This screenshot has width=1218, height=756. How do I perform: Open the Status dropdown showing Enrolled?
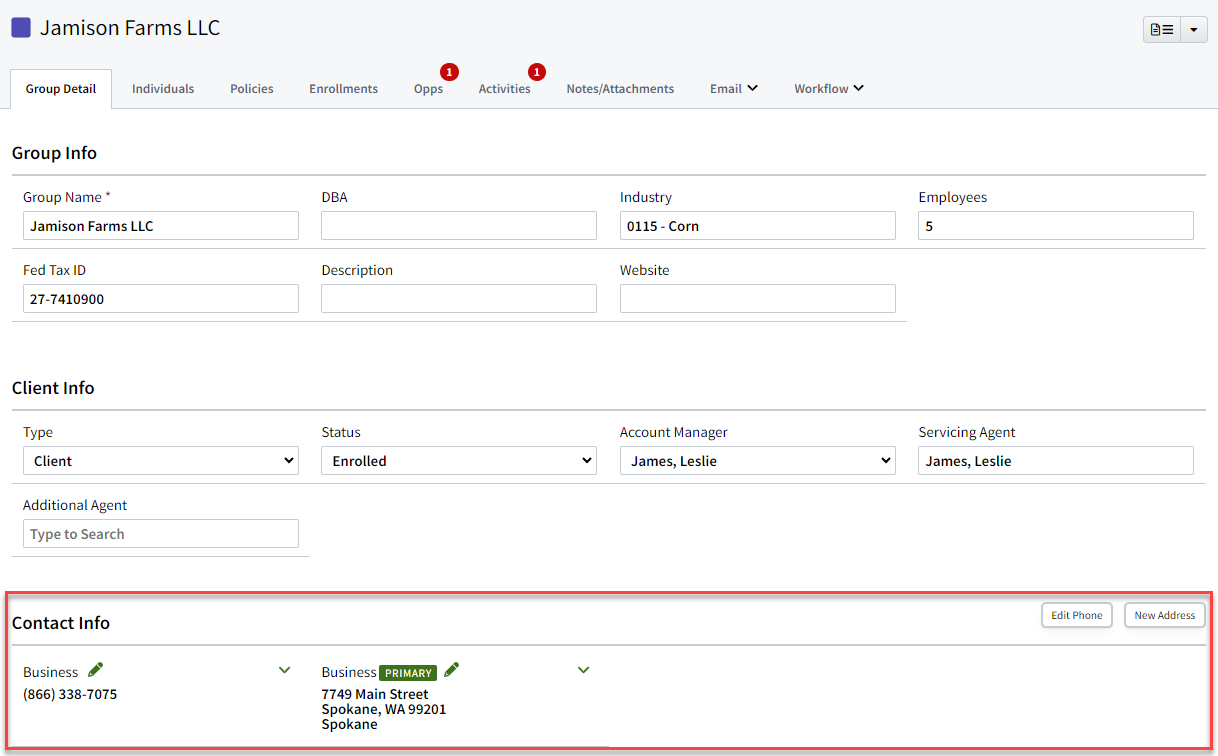point(458,460)
